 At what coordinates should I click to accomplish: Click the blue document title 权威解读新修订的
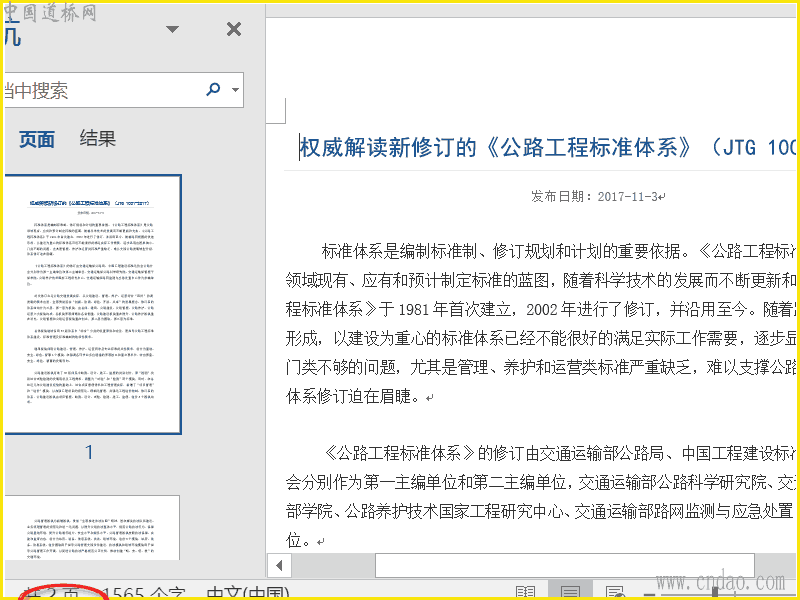point(548,148)
